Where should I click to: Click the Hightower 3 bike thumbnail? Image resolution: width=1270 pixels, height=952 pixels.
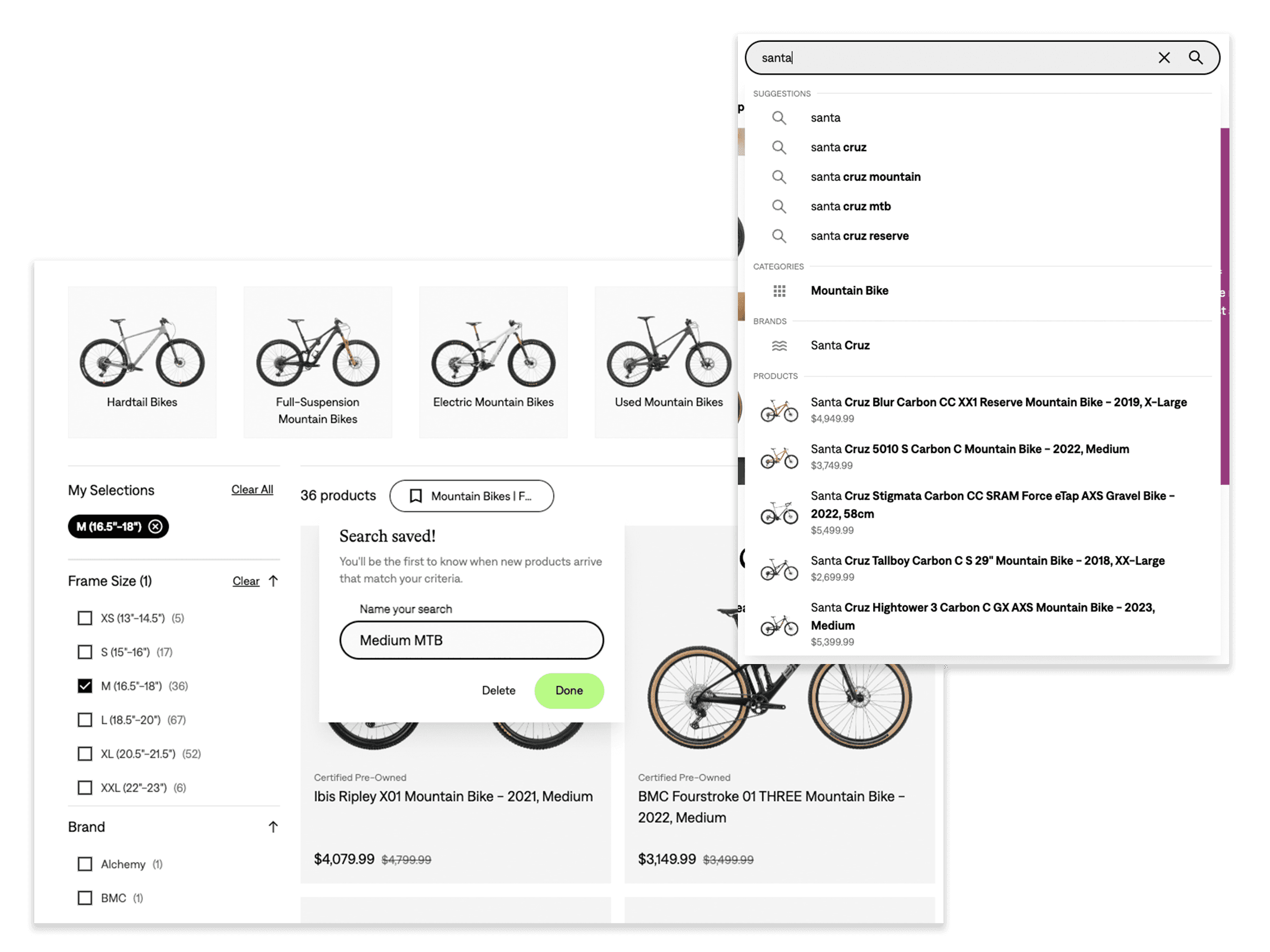(x=779, y=625)
